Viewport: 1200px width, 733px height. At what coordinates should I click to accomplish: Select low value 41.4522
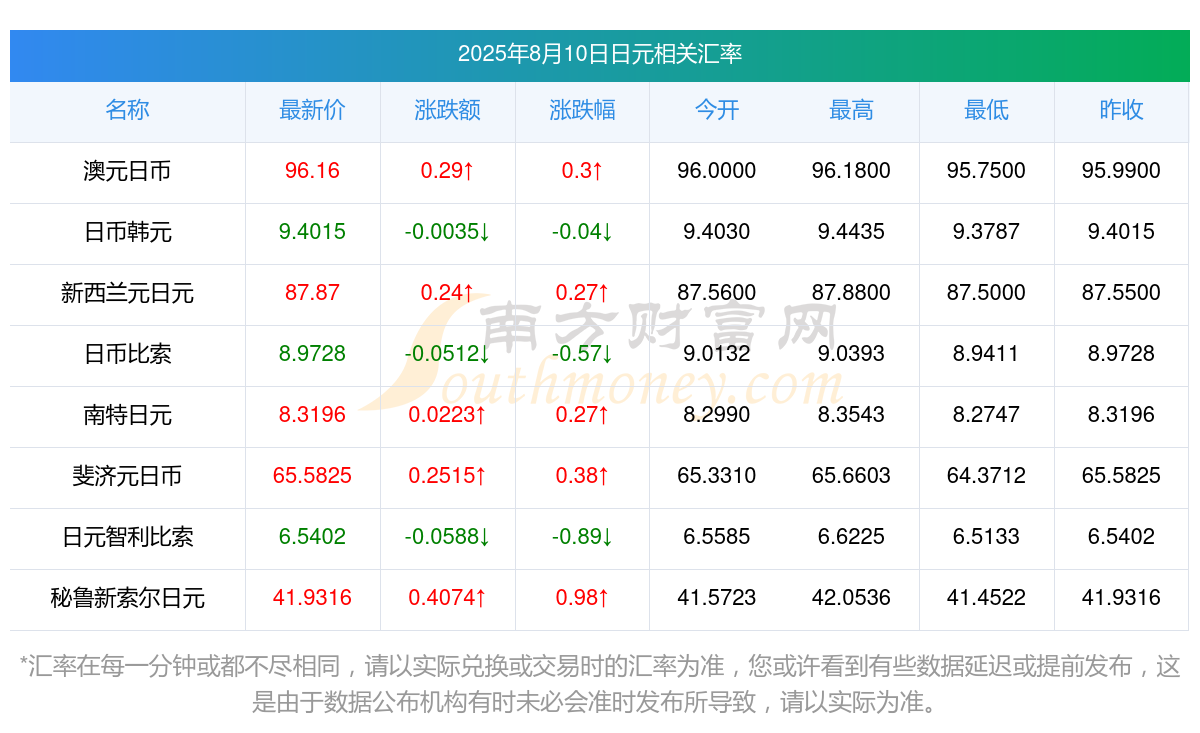986,598
